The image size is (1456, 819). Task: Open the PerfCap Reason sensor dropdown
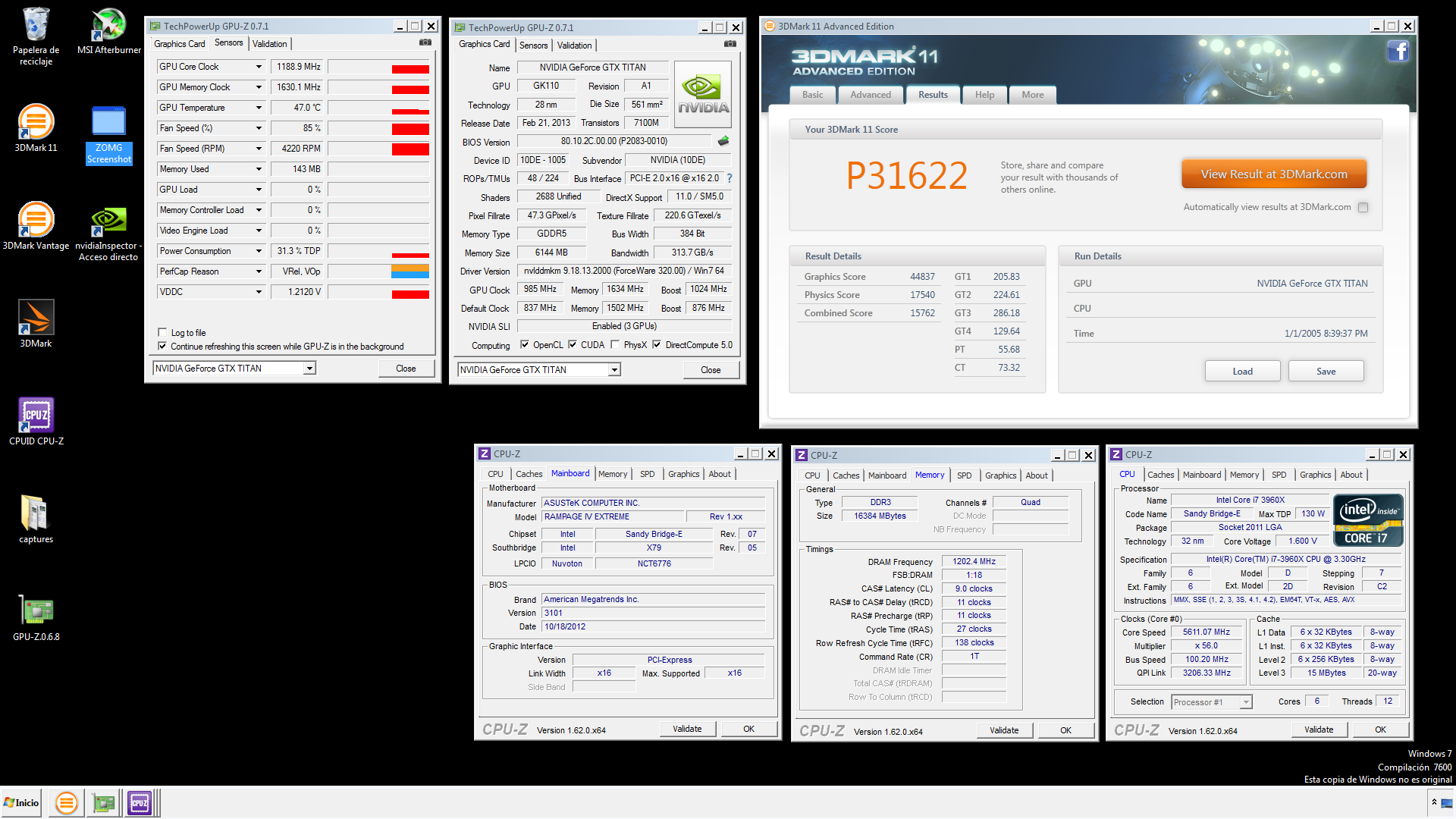click(x=258, y=271)
